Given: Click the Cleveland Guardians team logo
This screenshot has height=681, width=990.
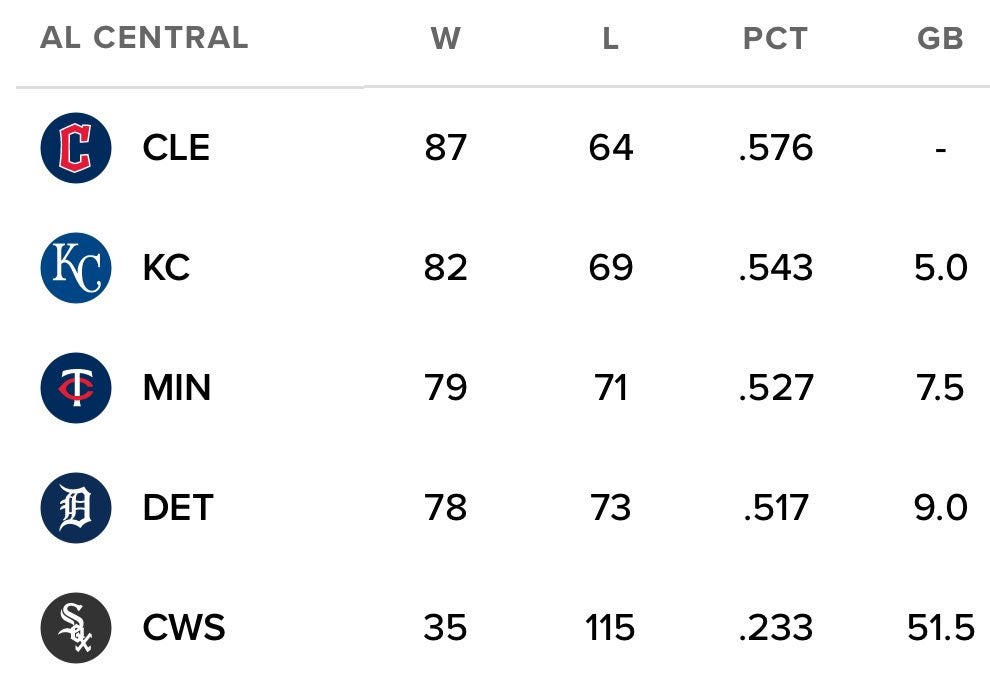Looking at the screenshot, I should point(76,148).
